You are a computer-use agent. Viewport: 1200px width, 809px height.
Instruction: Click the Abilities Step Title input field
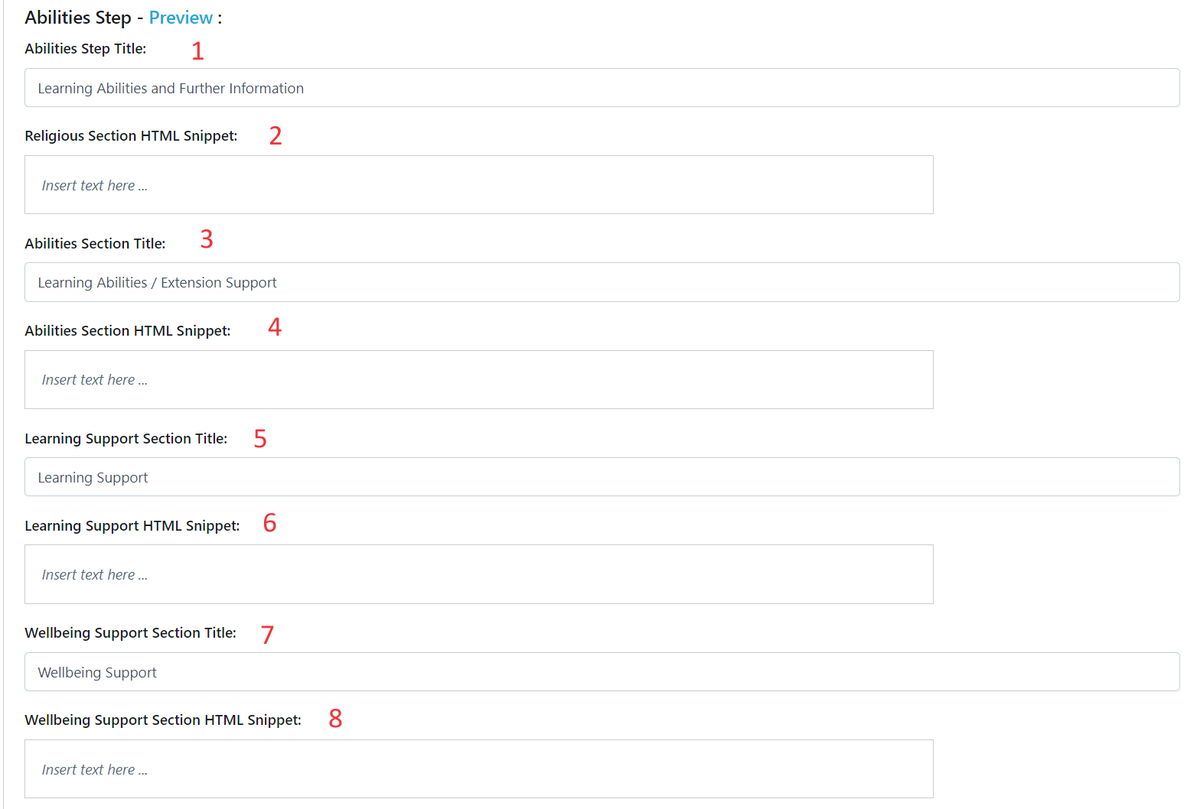click(602, 88)
